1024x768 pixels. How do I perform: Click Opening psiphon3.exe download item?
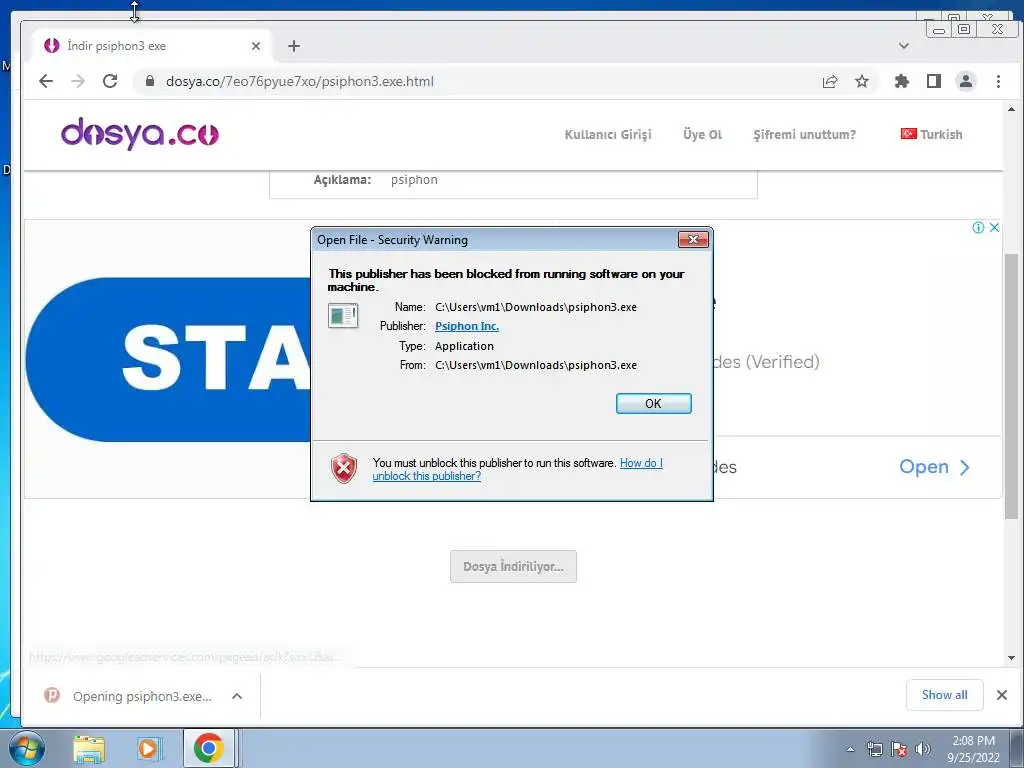pos(142,696)
